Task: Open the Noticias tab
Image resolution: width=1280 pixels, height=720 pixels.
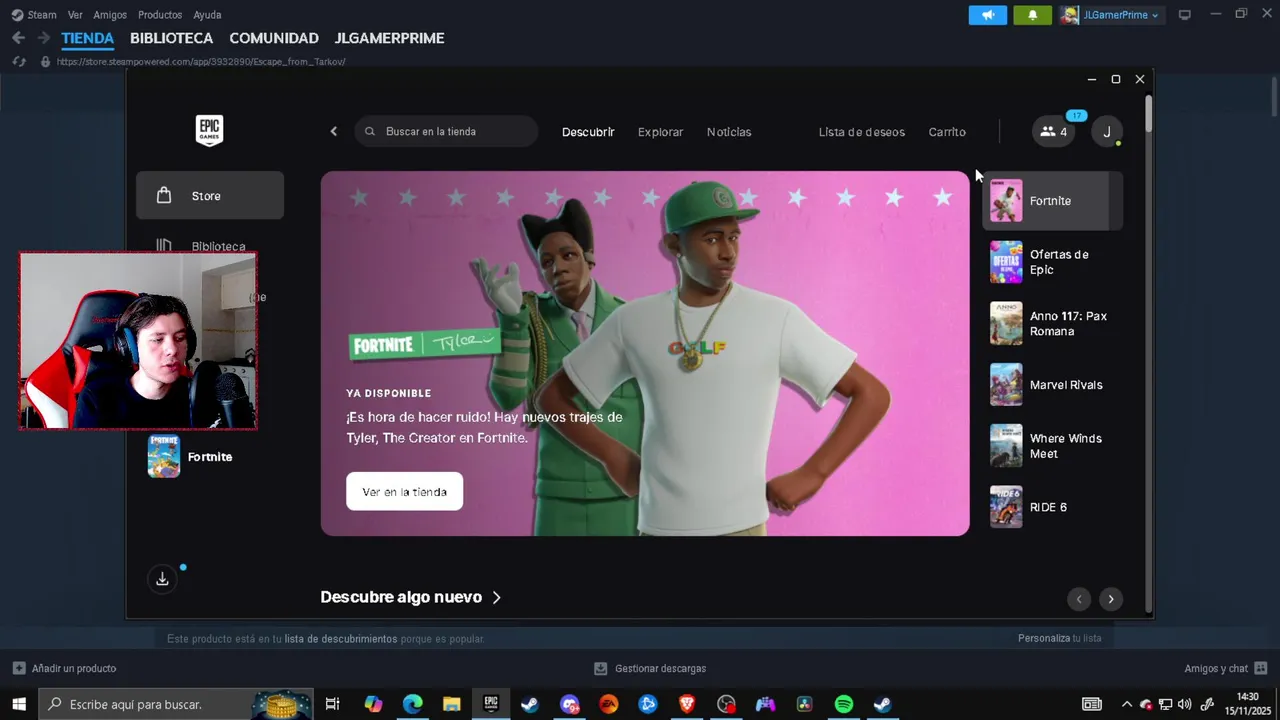Action: tap(729, 132)
